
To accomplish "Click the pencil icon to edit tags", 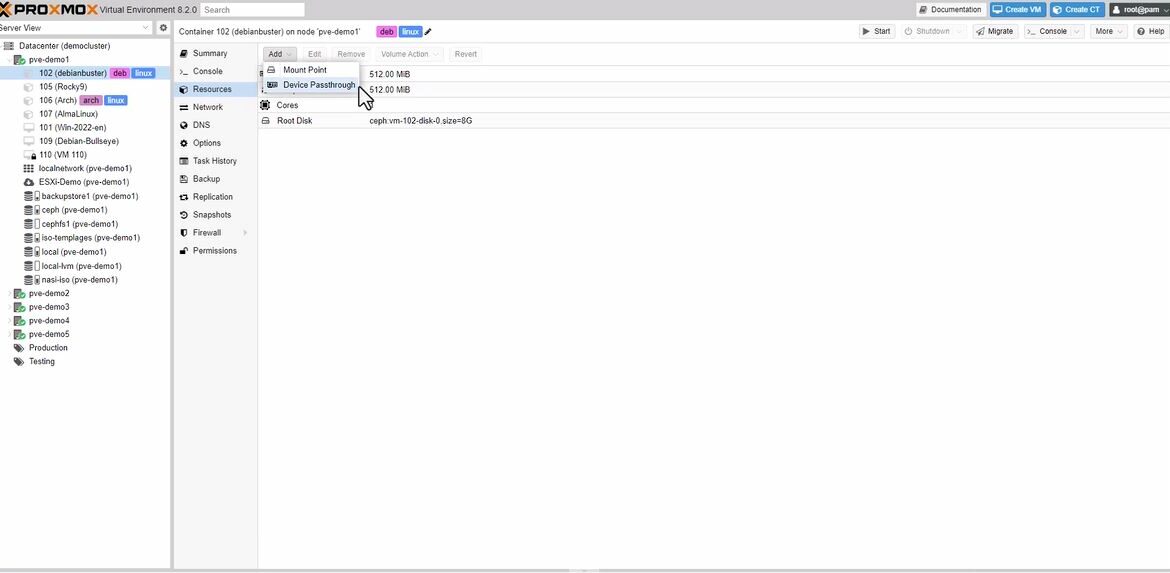I will pyautogui.click(x=428, y=31).
